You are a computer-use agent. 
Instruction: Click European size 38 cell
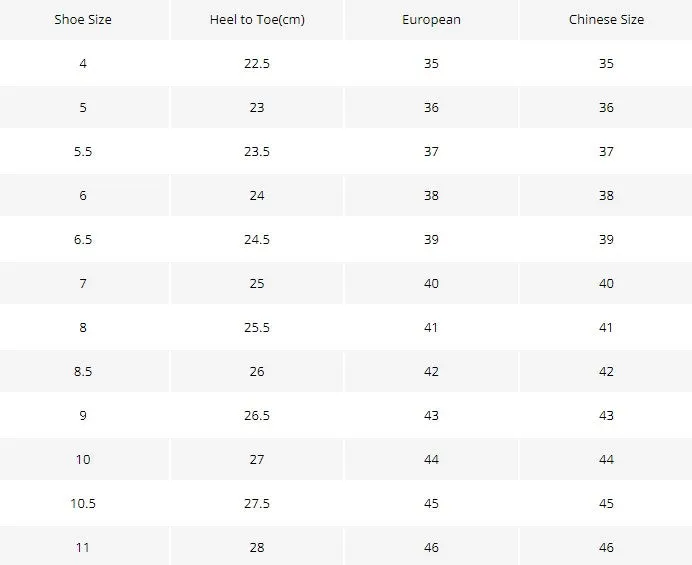431,196
